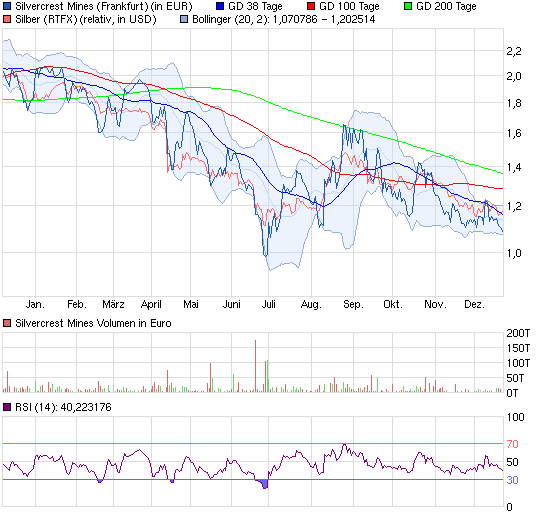Click the April month axis label

[151, 304]
